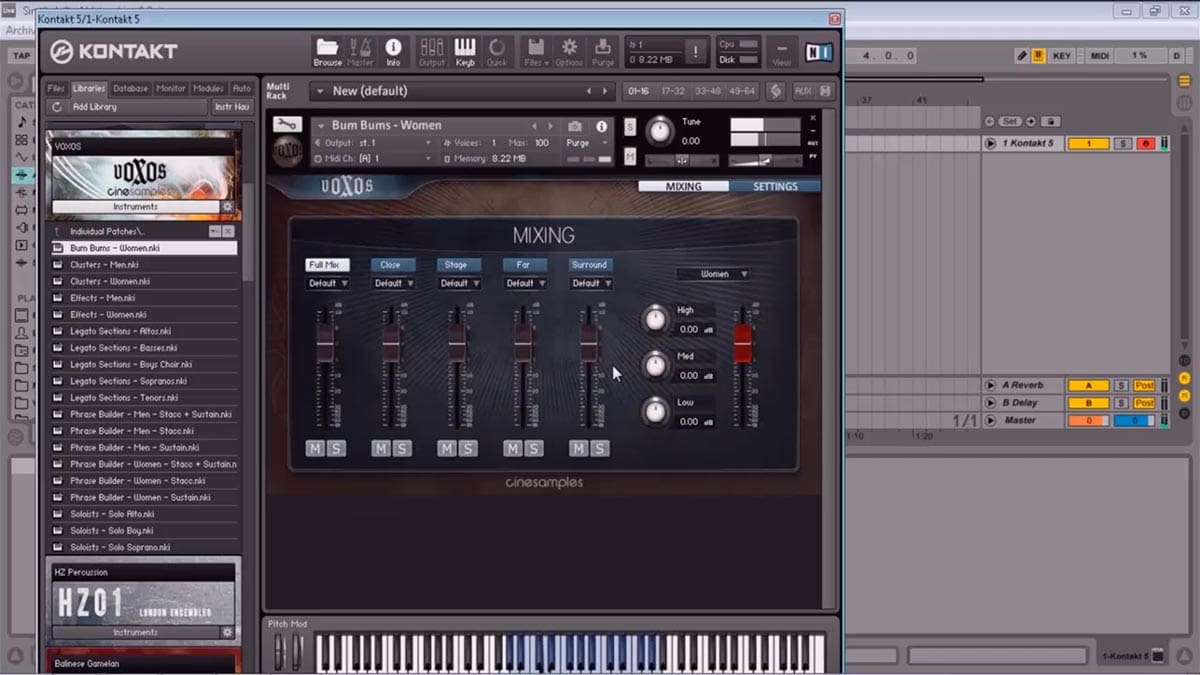The height and width of the screenshot is (675, 1200).
Task: Switch to the Modules tab
Action: point(209,88)
